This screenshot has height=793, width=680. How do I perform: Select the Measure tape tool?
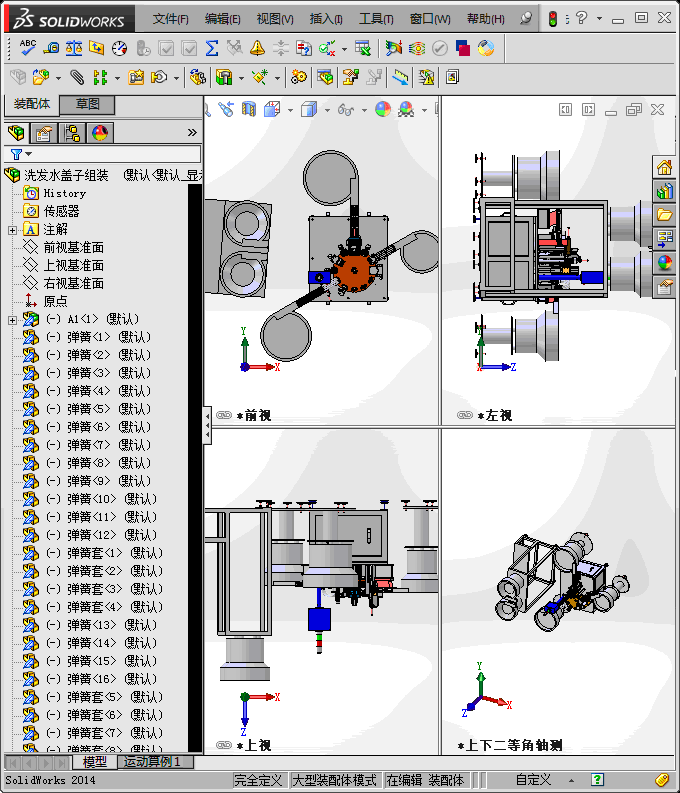point(51,48)
